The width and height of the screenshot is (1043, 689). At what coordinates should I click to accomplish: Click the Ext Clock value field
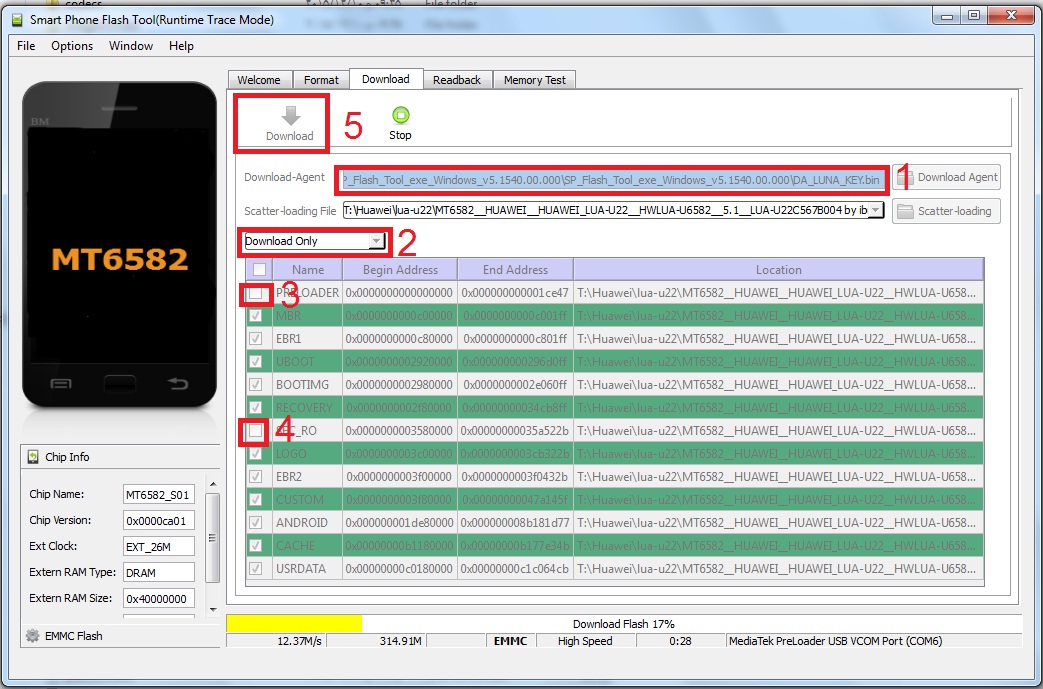[x=159, y=547]
